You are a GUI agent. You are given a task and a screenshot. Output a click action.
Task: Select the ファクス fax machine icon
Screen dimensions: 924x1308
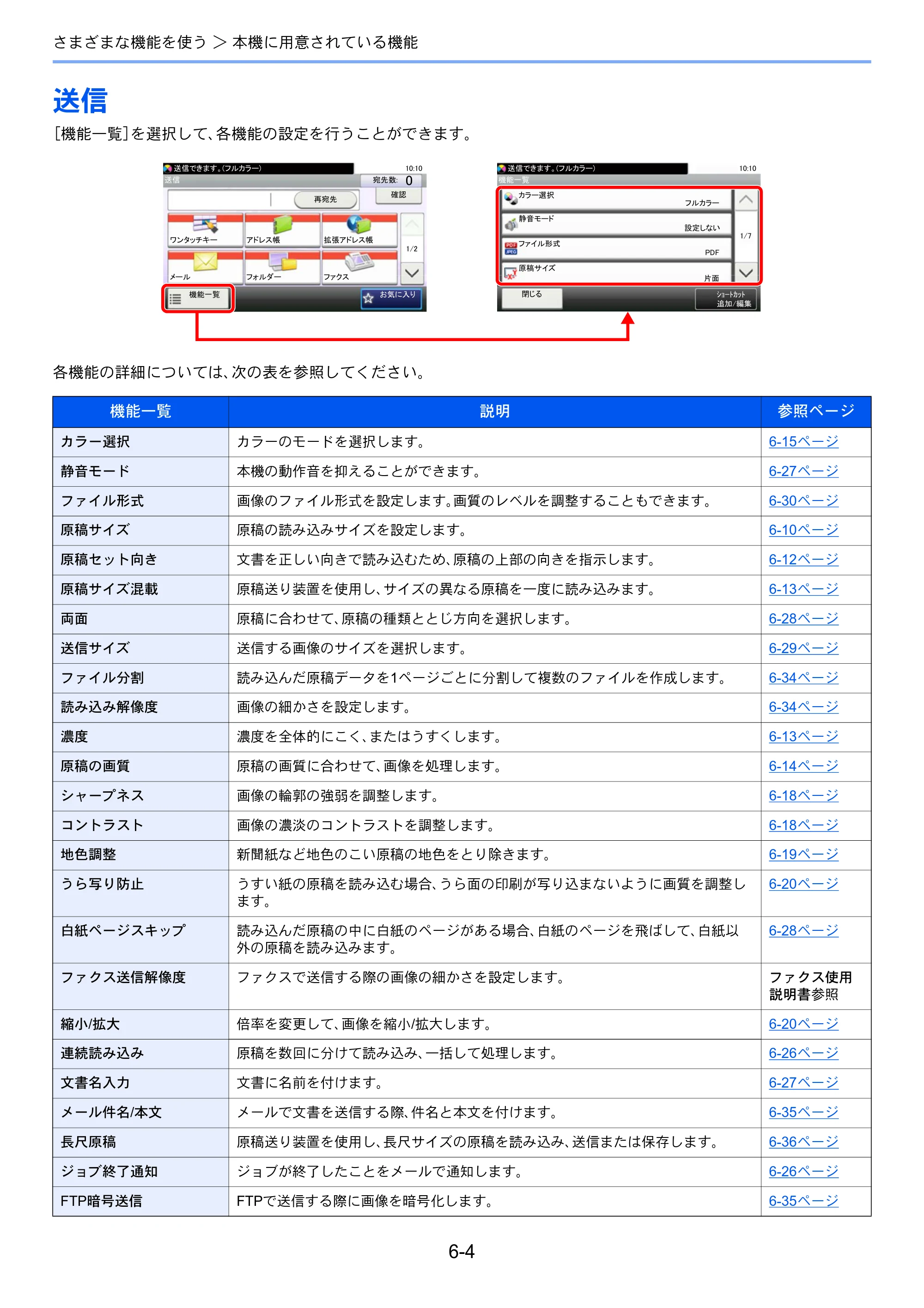pos(359,267)
